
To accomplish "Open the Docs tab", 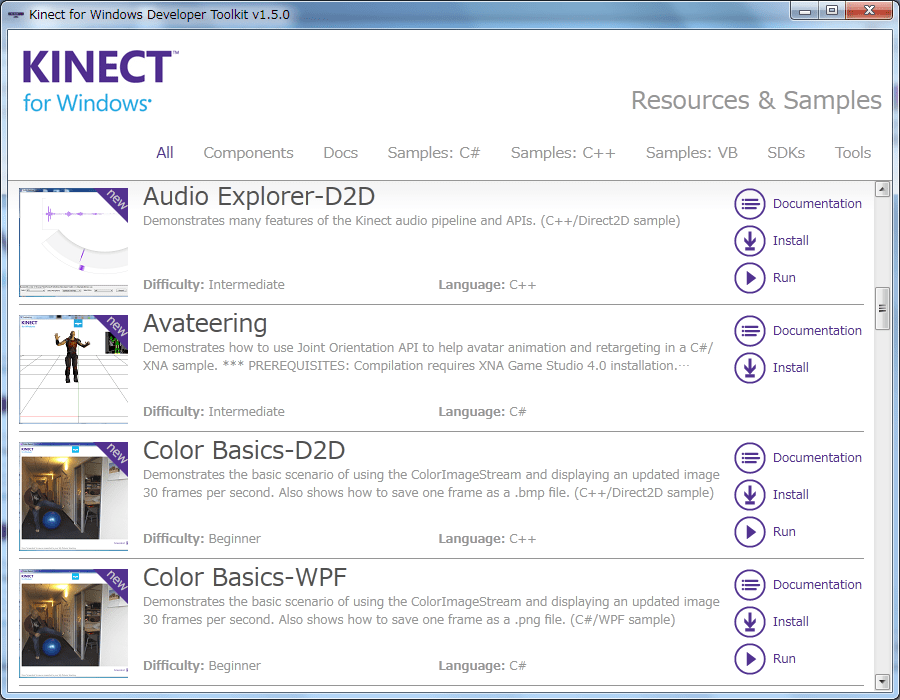I will tap(340, 153).
